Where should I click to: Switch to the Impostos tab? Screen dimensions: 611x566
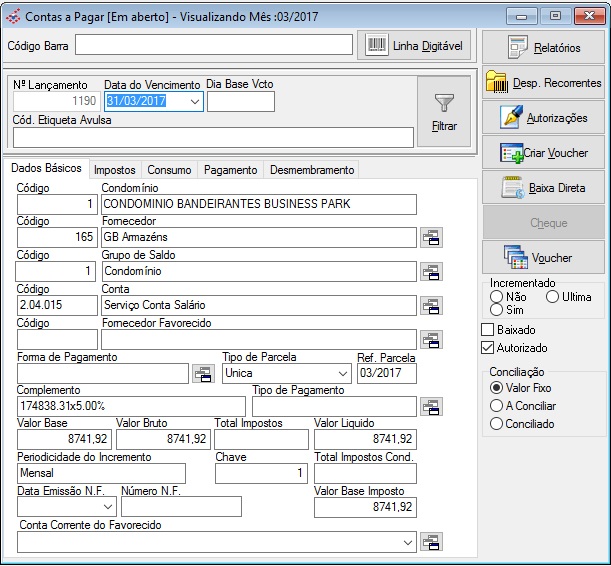point(114,170)
